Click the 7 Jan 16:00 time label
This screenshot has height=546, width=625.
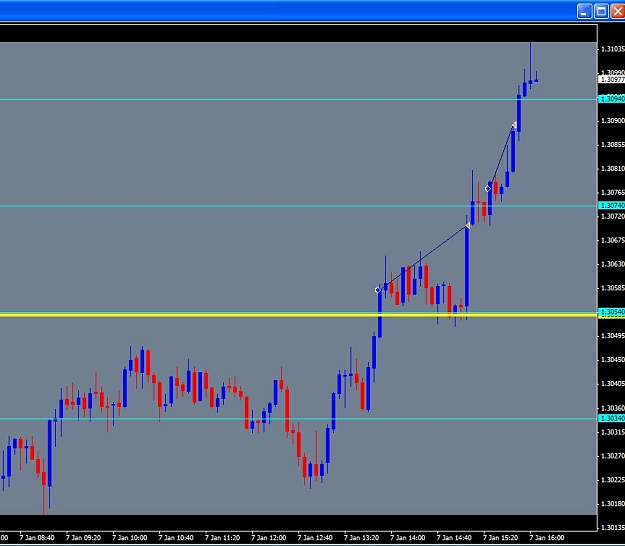click(x=547, y=538)
